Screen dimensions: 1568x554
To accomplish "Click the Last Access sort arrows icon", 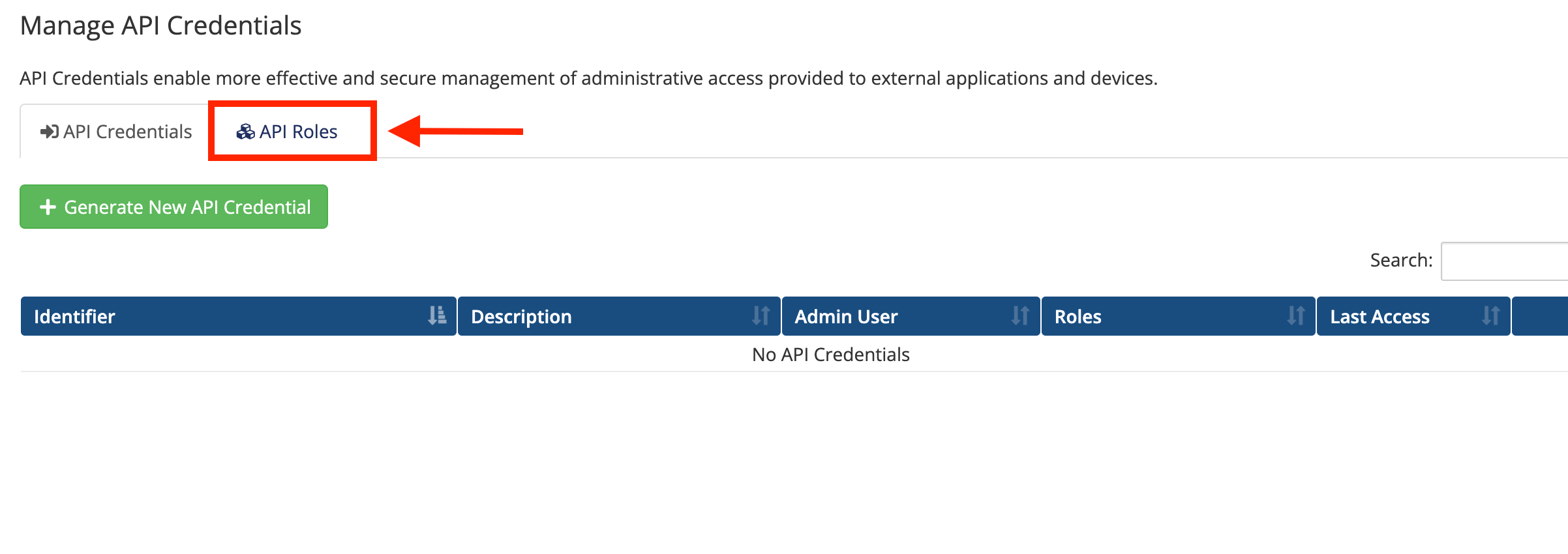I will (x=1491, y=315).
